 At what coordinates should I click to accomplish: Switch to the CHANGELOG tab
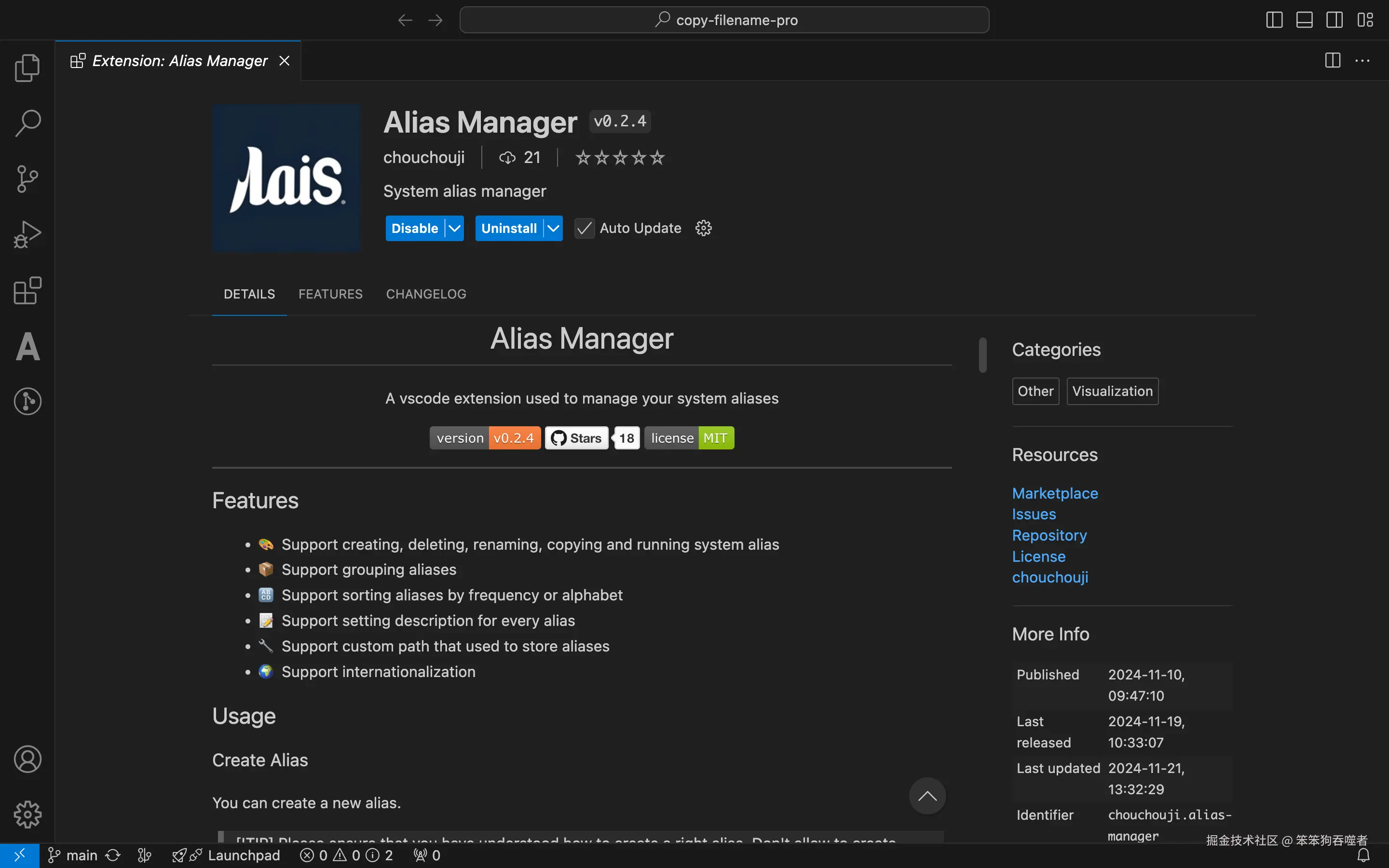coord(426,294)
